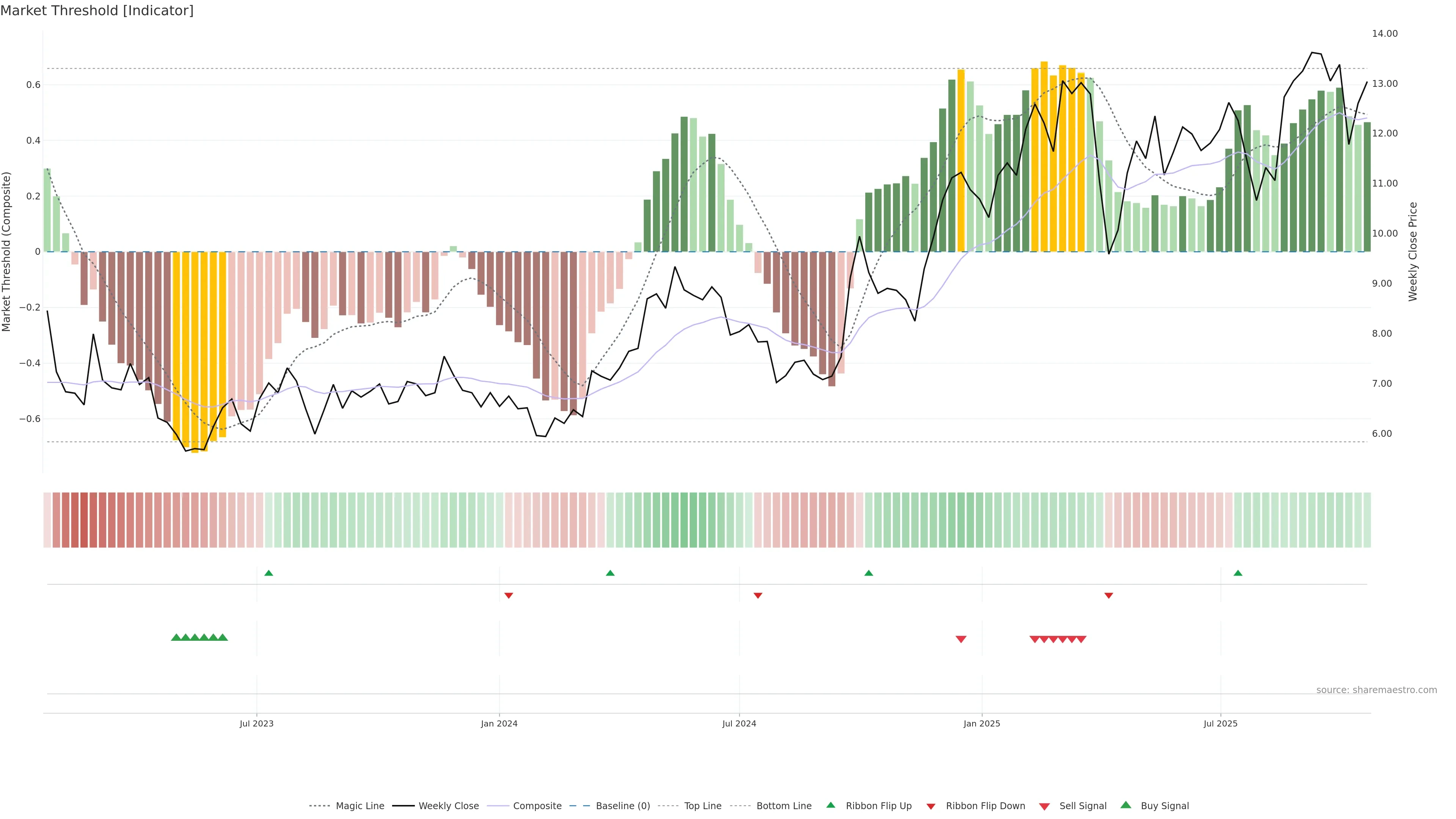Image resolution: width=1456 pixels, height=819 pixels.
Task: Click the Jul 2023 ribbon flip up marker
Action: (268, 573)
